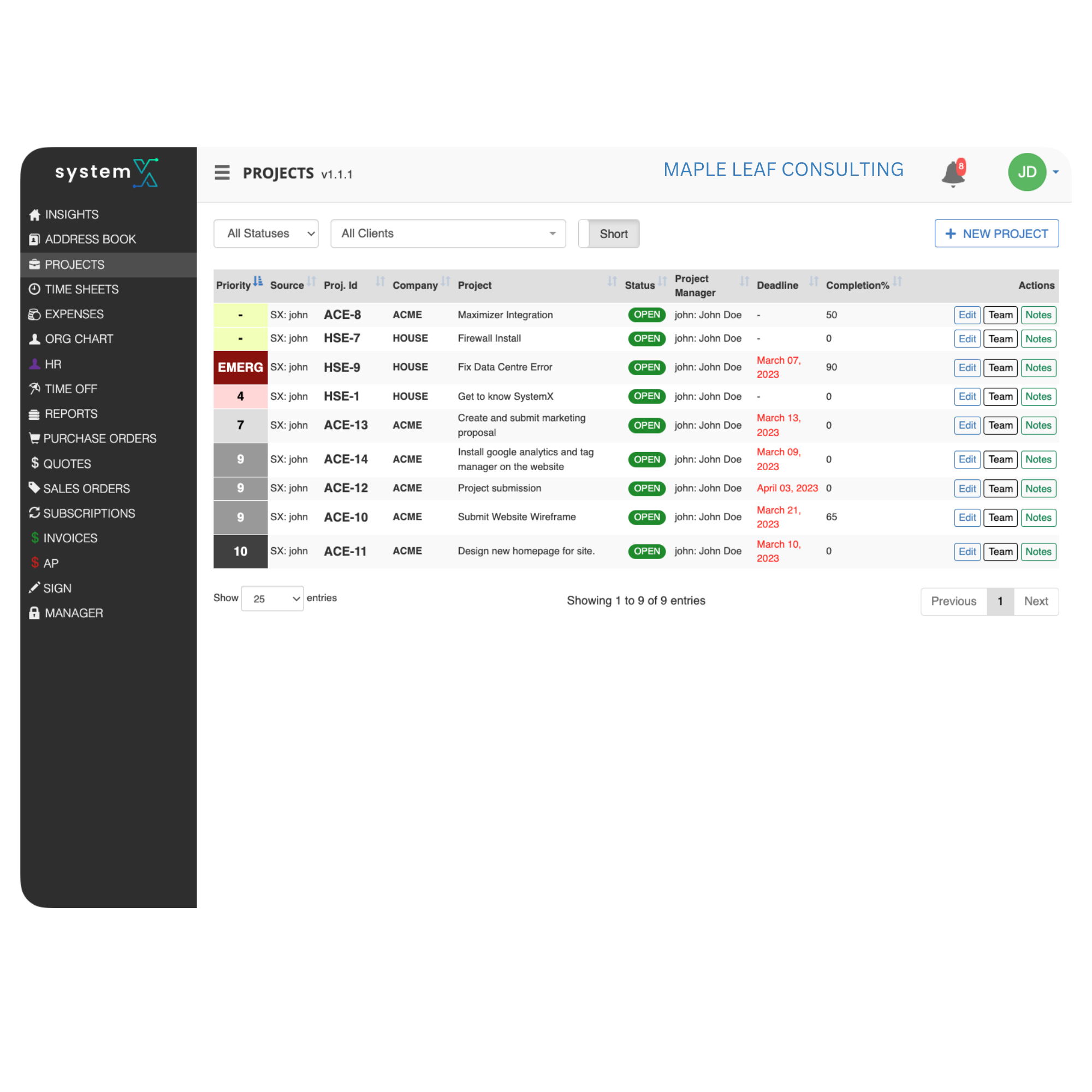Open the show entries count dropdown
This screenshot has width=1092, height=1092.
[x=272, y=598]
